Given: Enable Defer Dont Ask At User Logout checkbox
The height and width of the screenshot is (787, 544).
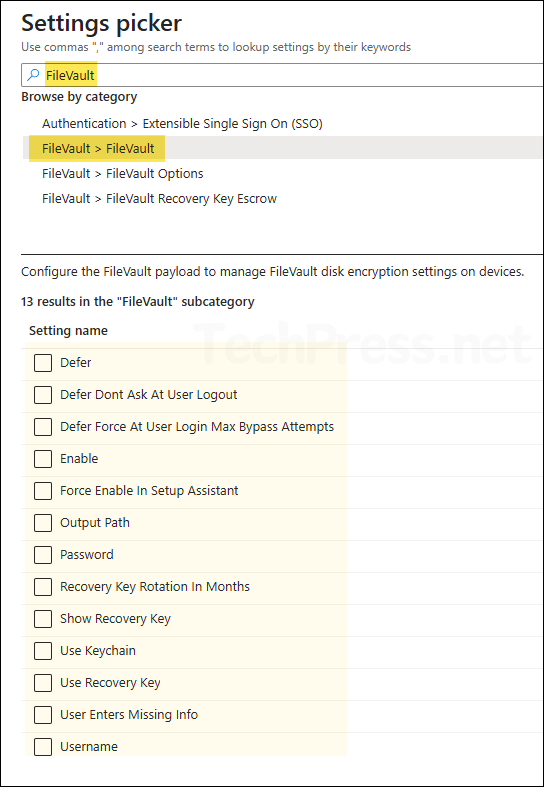Looking at the screenshot, I should point(43,395).
